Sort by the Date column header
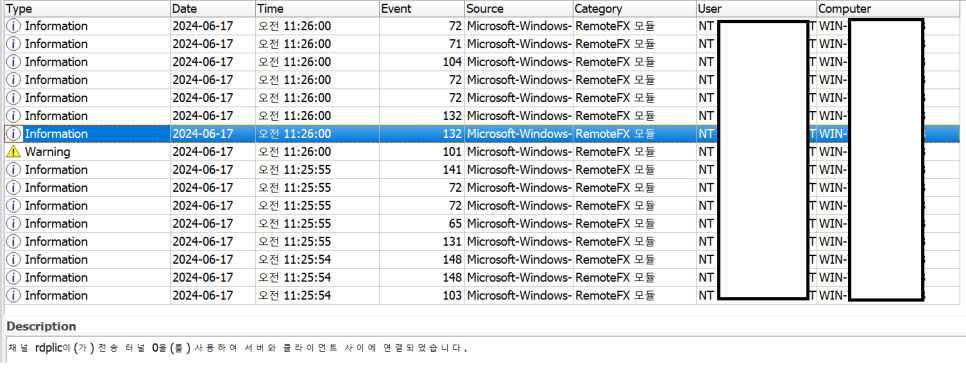Viewport: 966px width, 369px height. pyautogui.click(x=213, y=9)
